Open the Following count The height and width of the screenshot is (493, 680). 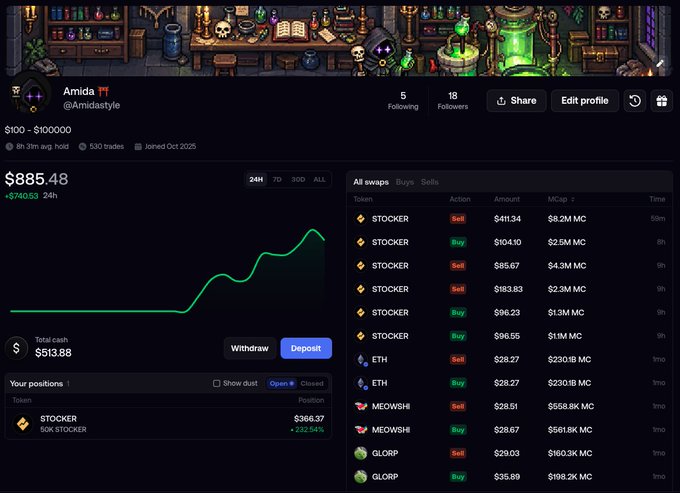point(403,100)
